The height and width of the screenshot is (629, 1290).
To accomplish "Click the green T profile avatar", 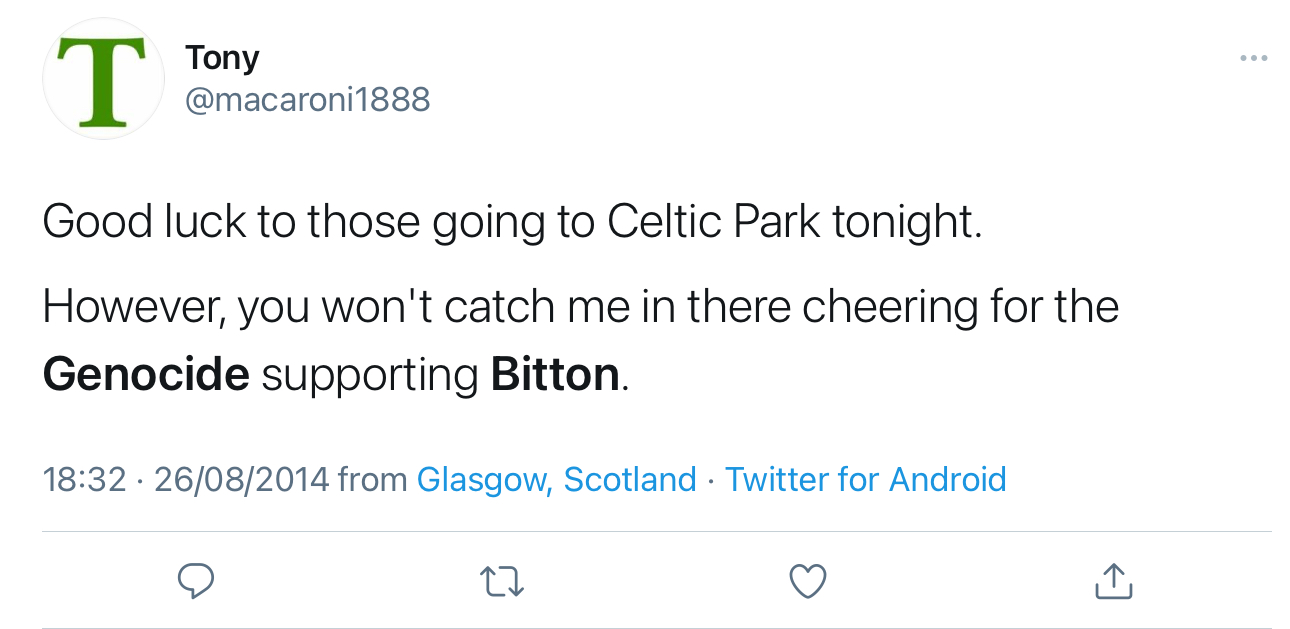I will pyautogui.click(x=103, y=79).
